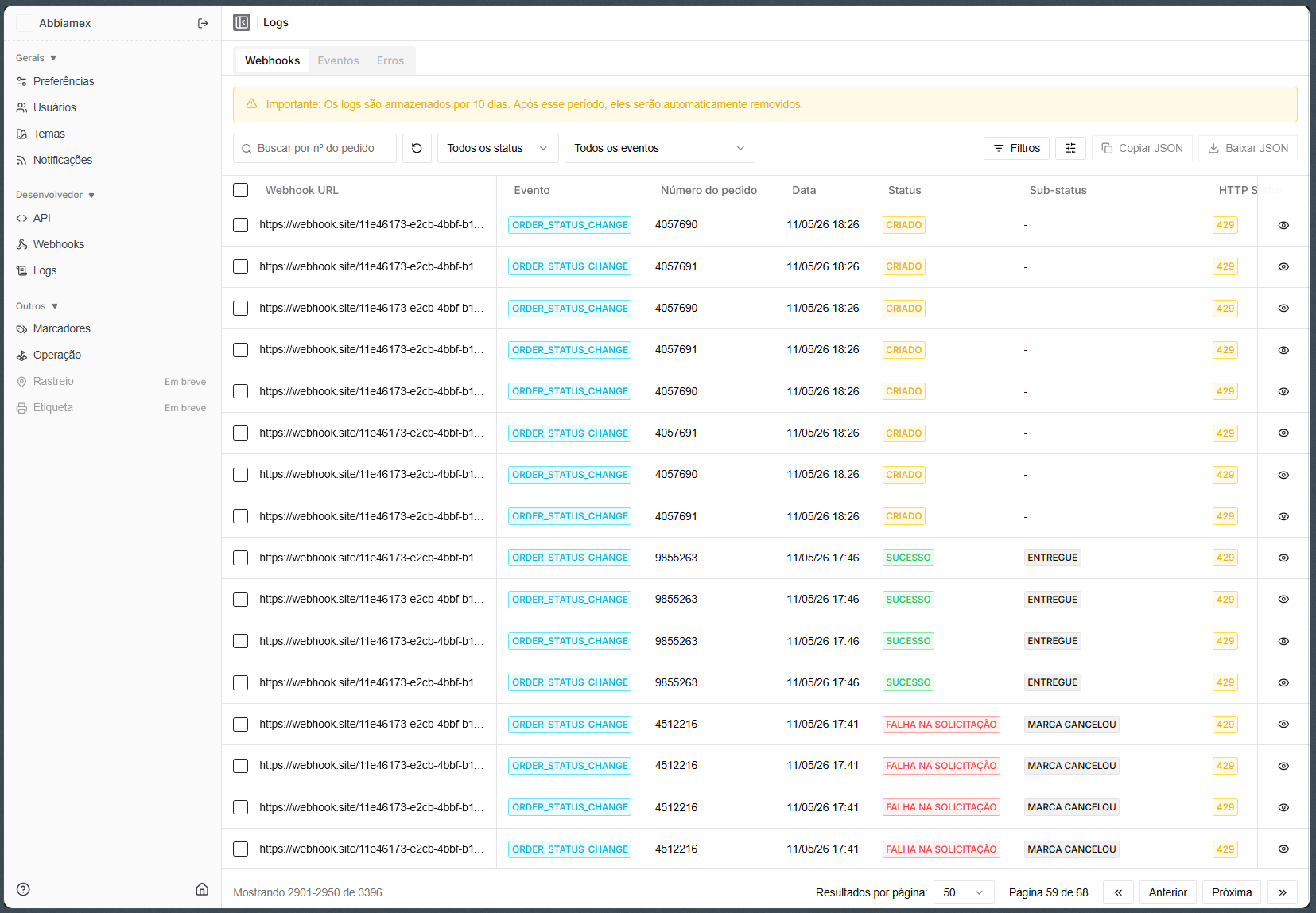
Task: View details of first 4512216 log row
Action: pos(1283,724)
